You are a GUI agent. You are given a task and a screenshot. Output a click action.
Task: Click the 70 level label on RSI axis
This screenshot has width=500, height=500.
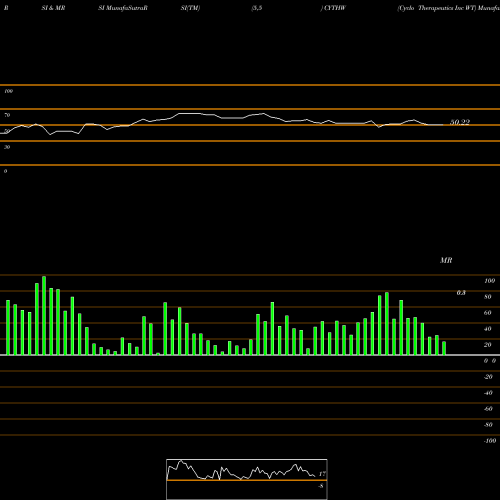7,115
